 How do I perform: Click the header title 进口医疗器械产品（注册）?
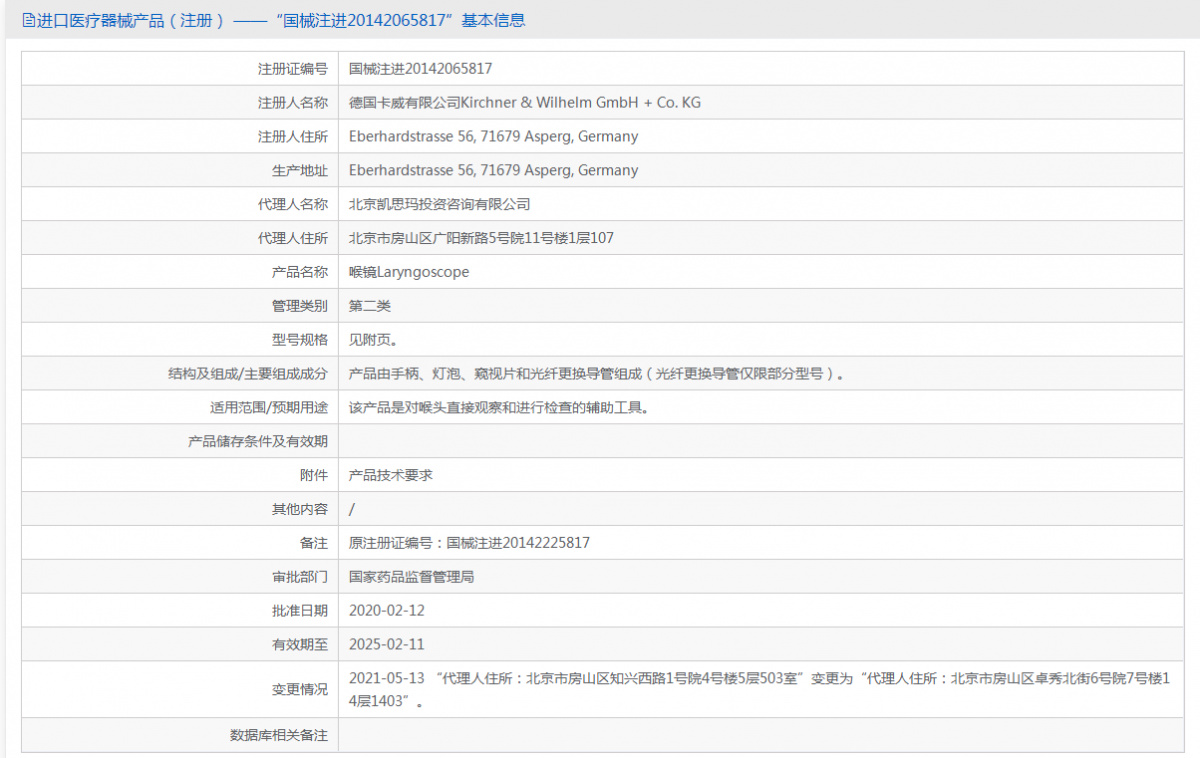coord(132,20)
